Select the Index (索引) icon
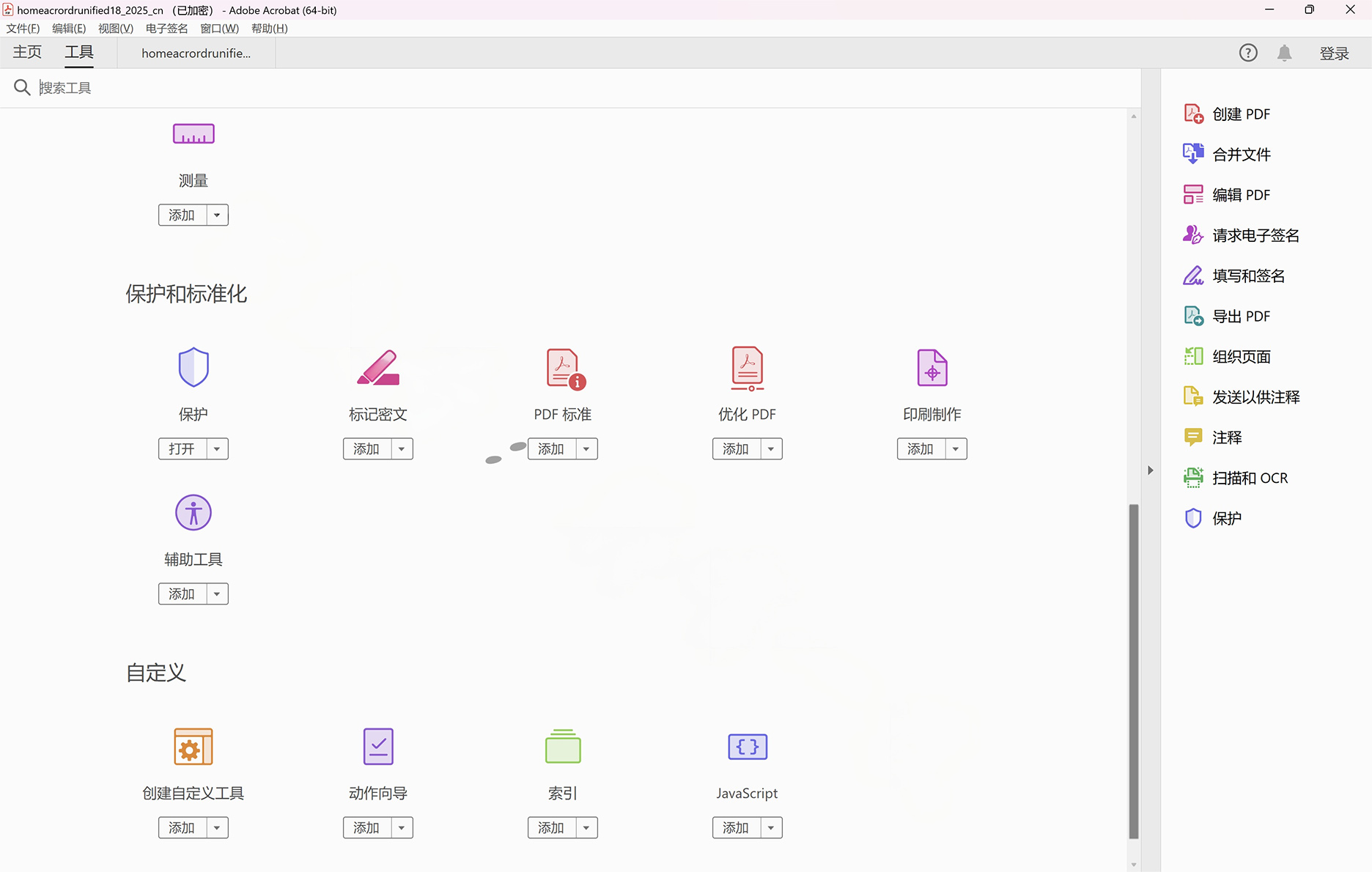 563,747
